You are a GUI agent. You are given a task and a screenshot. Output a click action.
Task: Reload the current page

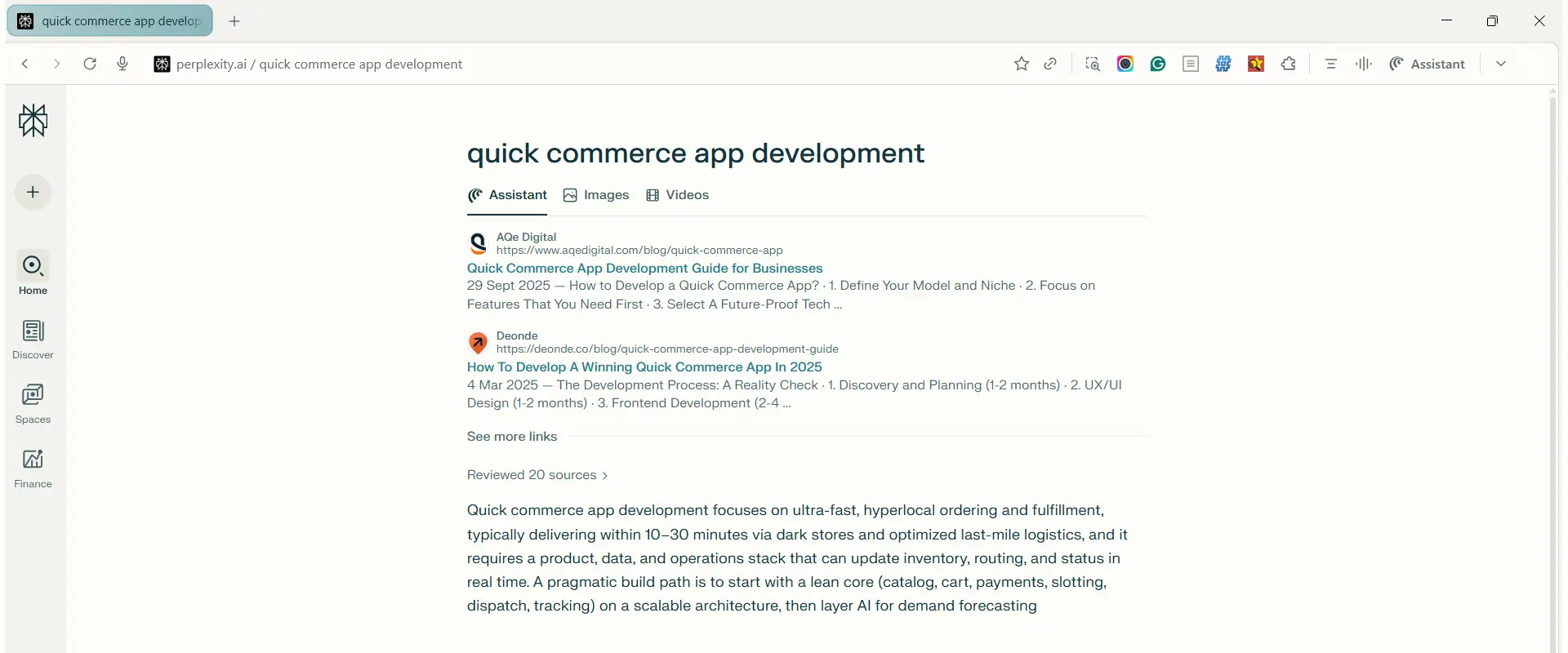tap(90, 64)
